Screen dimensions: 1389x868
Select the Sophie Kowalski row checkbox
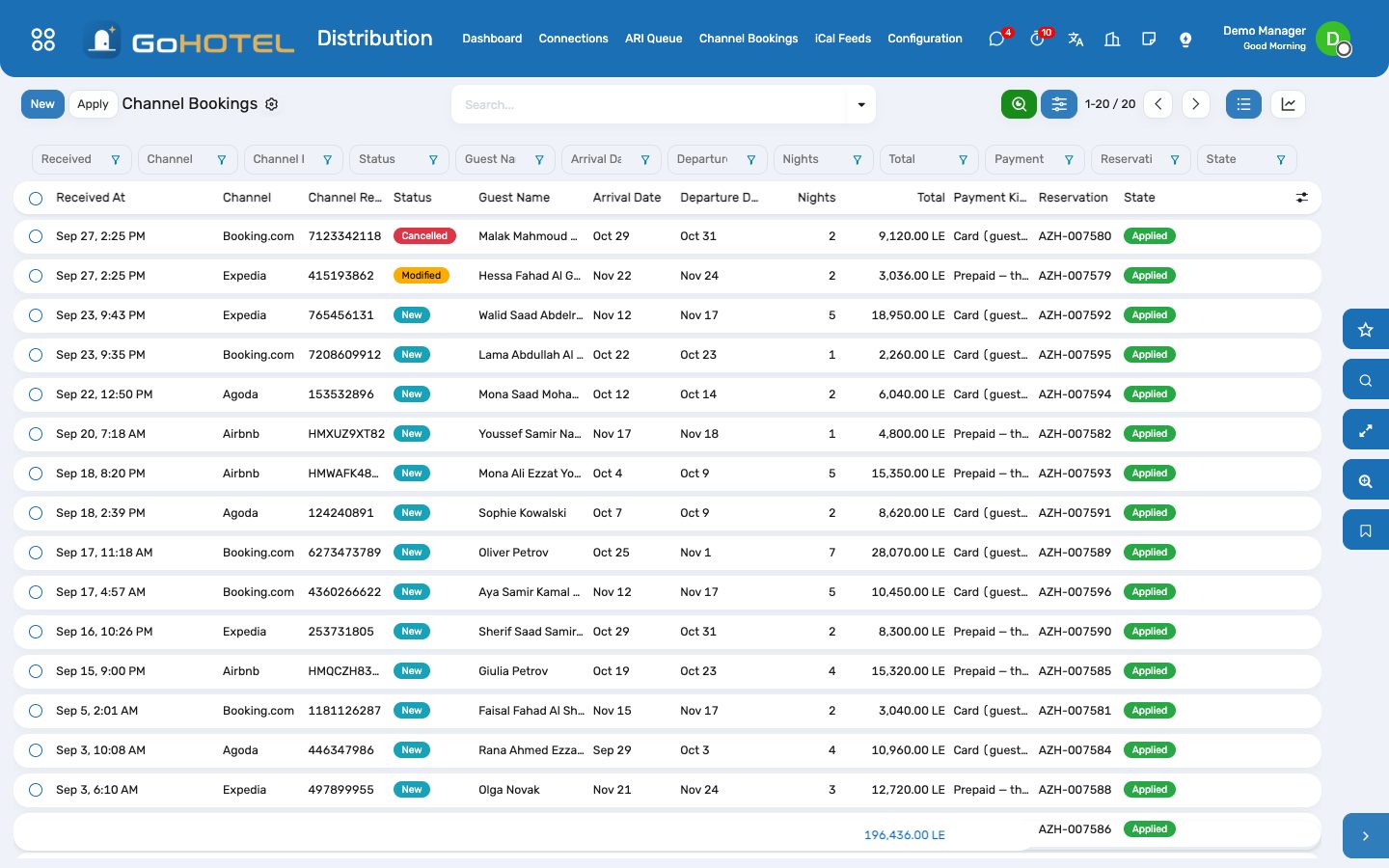[x=36, y=513]
